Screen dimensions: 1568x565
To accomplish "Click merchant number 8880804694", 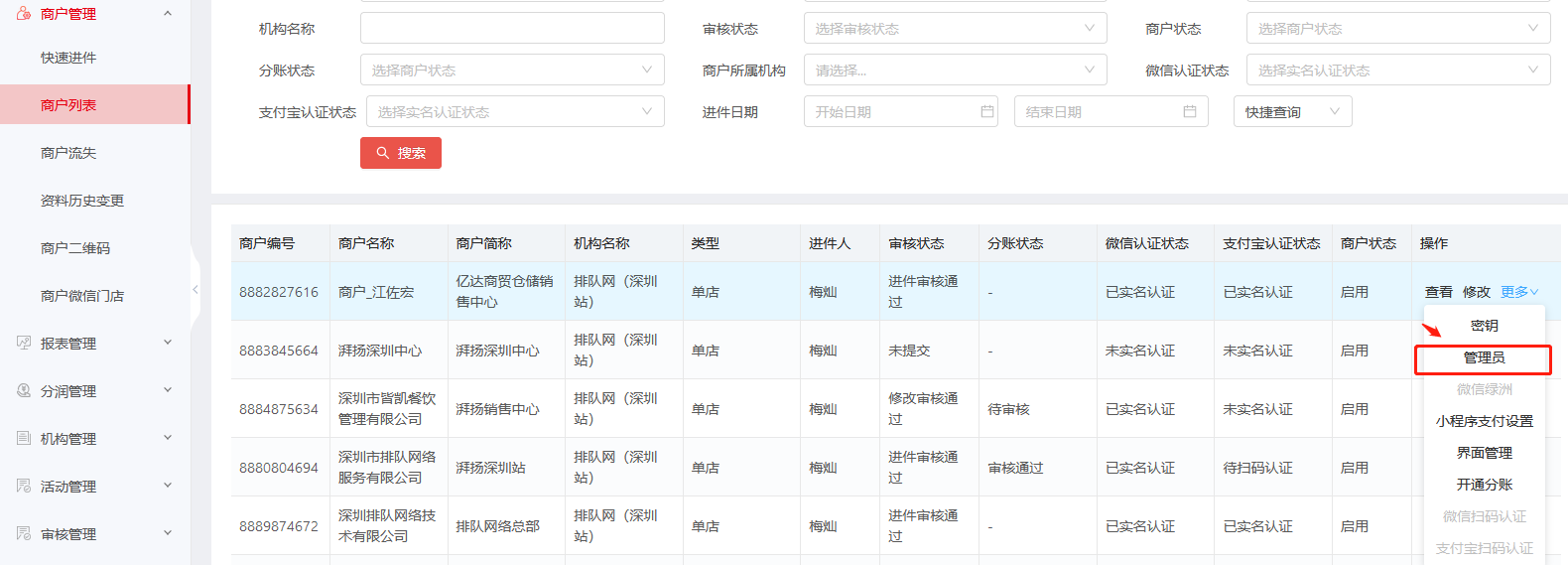I will [x=279, y=468].
